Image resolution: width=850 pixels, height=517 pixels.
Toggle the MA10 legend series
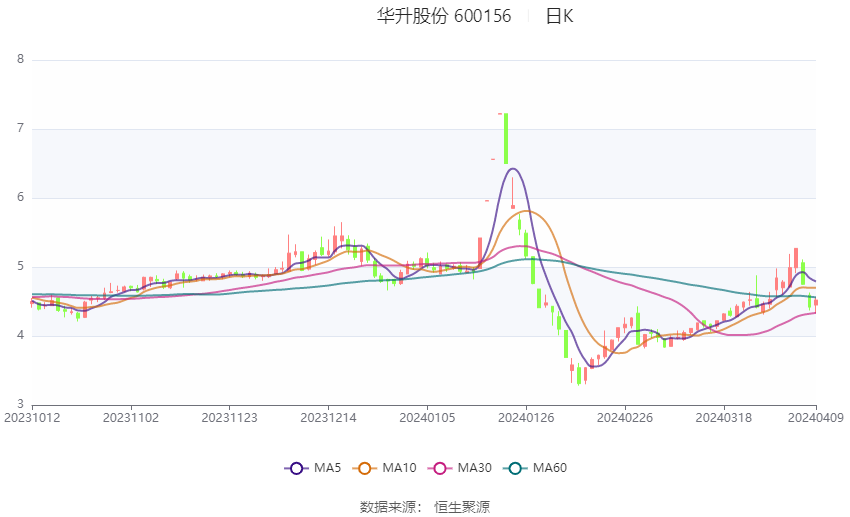[x=384, y=468]
